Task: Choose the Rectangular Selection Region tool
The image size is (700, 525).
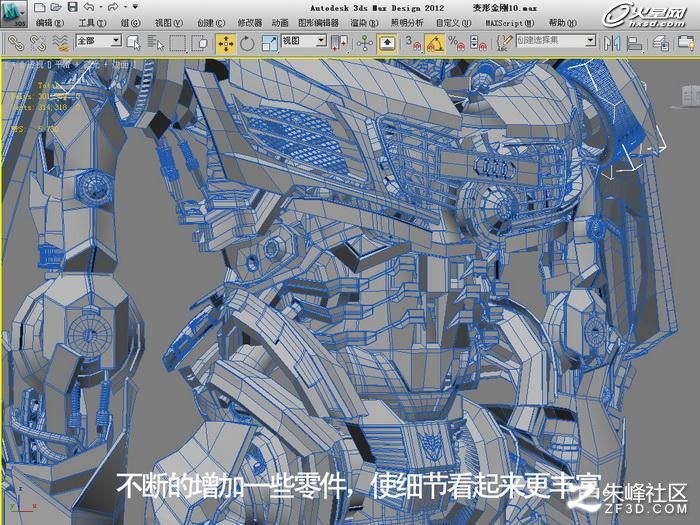Action: point(178,43)
